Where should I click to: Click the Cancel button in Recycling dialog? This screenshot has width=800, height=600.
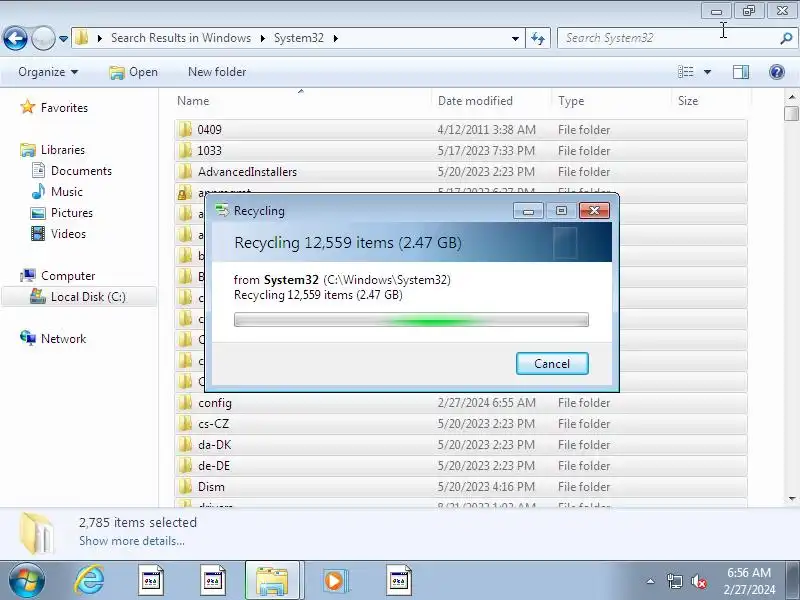coord(552,363)
